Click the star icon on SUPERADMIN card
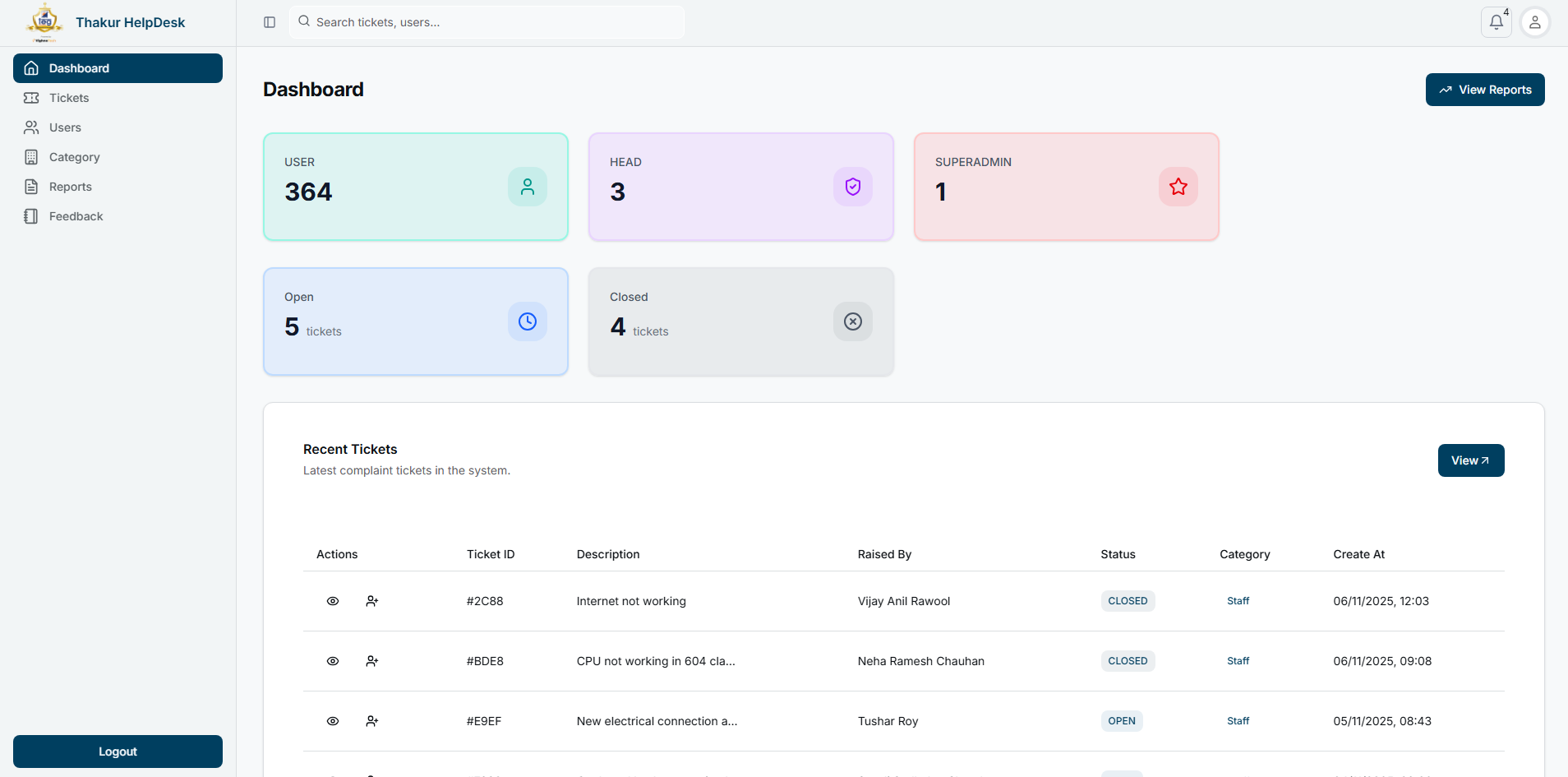The image size is (1568, 777). point(1178,187)
